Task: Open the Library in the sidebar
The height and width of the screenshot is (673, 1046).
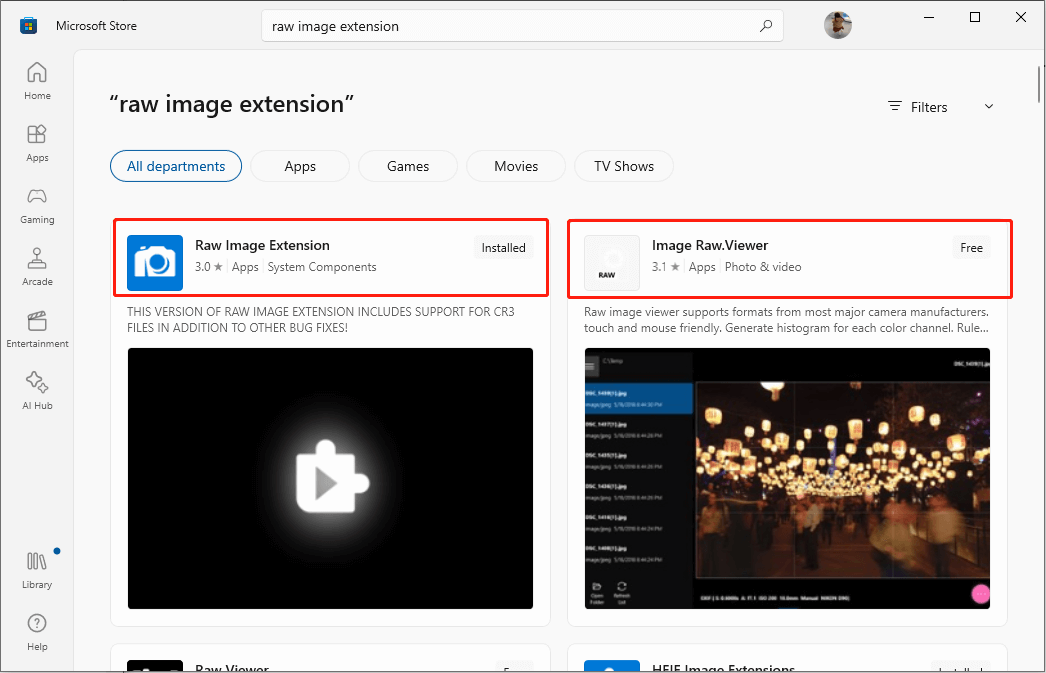Action: pyautogui.click(x=37, y=570)
